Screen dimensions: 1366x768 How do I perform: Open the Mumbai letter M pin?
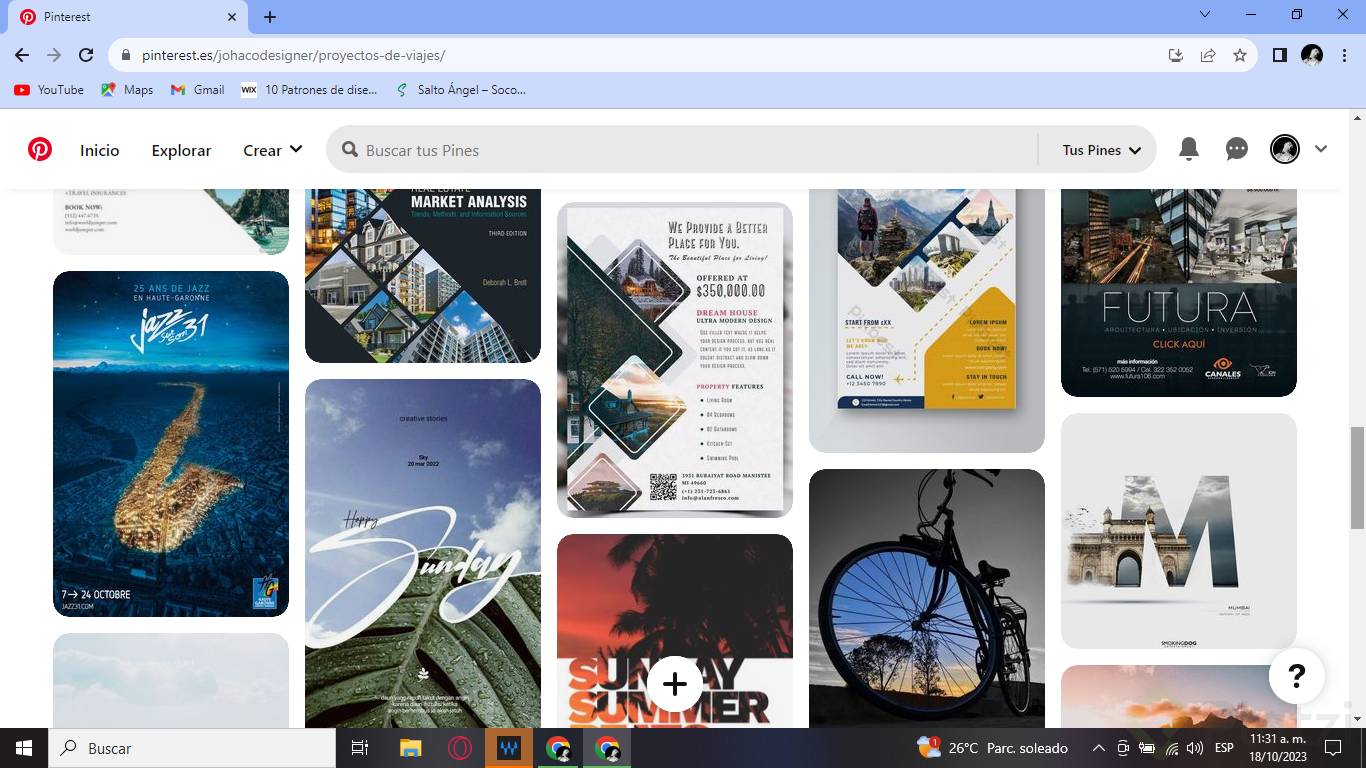1179,531
